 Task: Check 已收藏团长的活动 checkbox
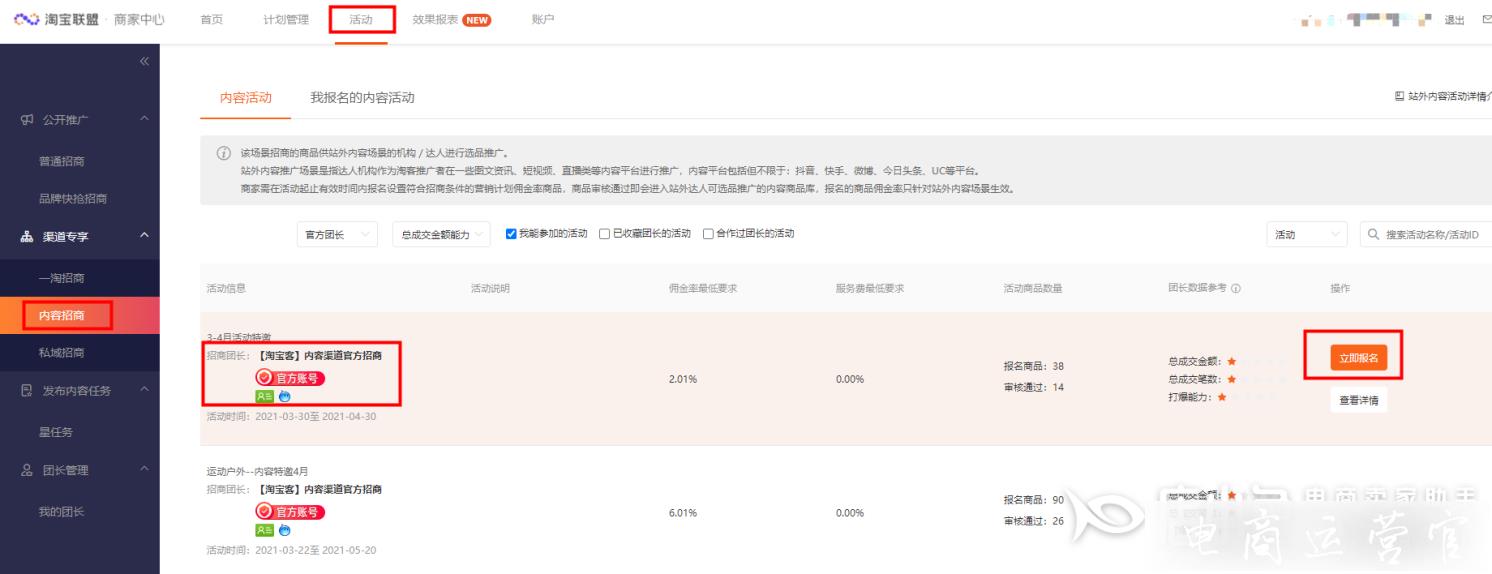604,234
